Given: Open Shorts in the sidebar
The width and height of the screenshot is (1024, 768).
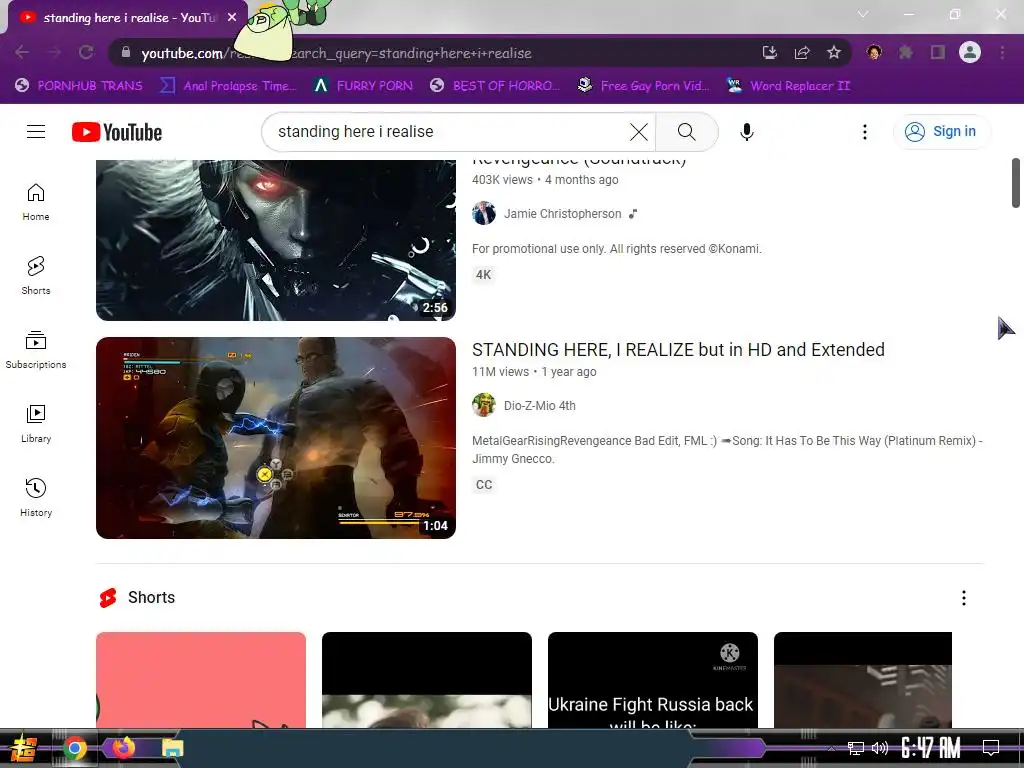Looking at the screenshot, I should coord(36,276).
